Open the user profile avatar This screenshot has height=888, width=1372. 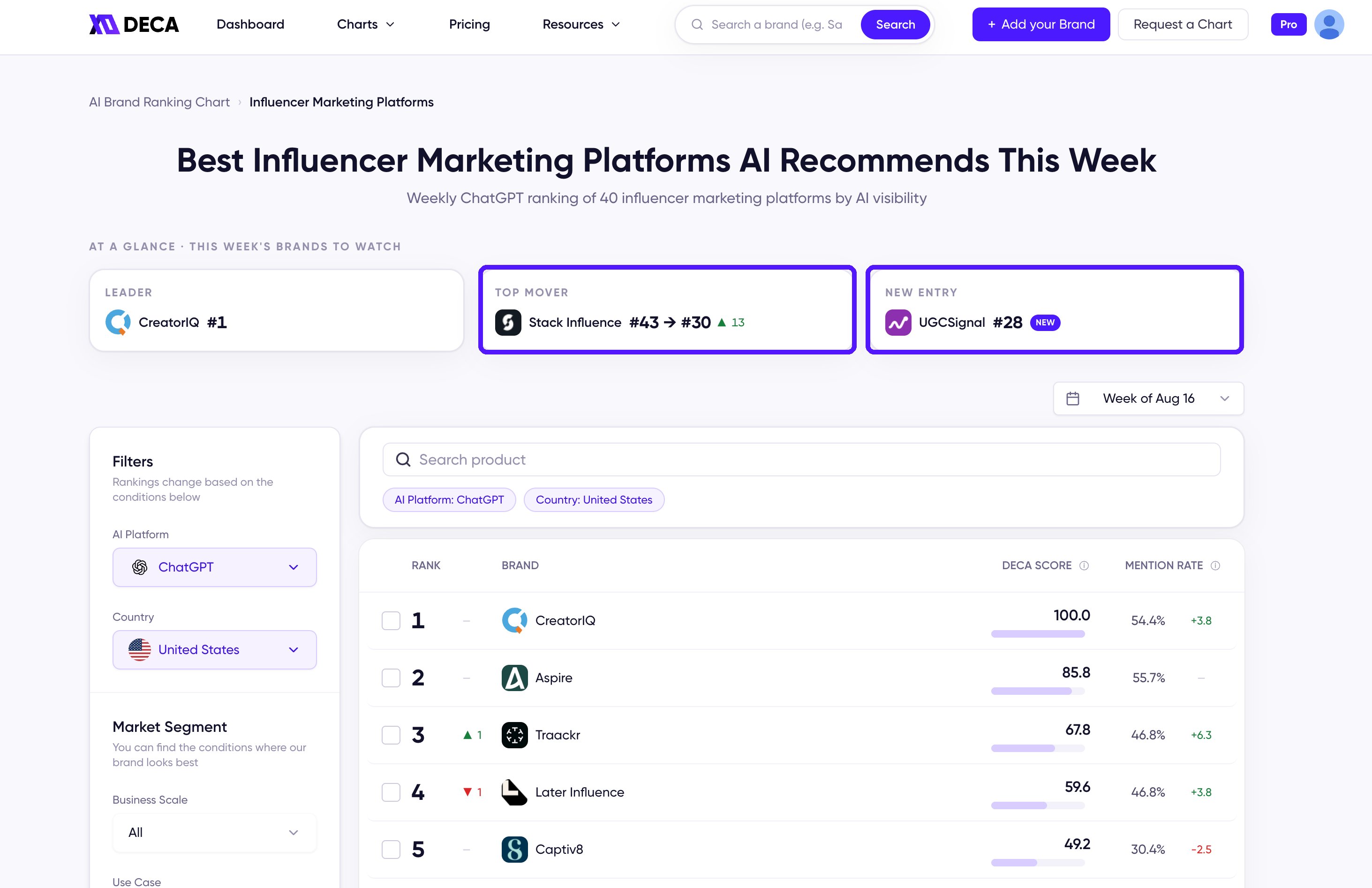(x=1329, y=24)
